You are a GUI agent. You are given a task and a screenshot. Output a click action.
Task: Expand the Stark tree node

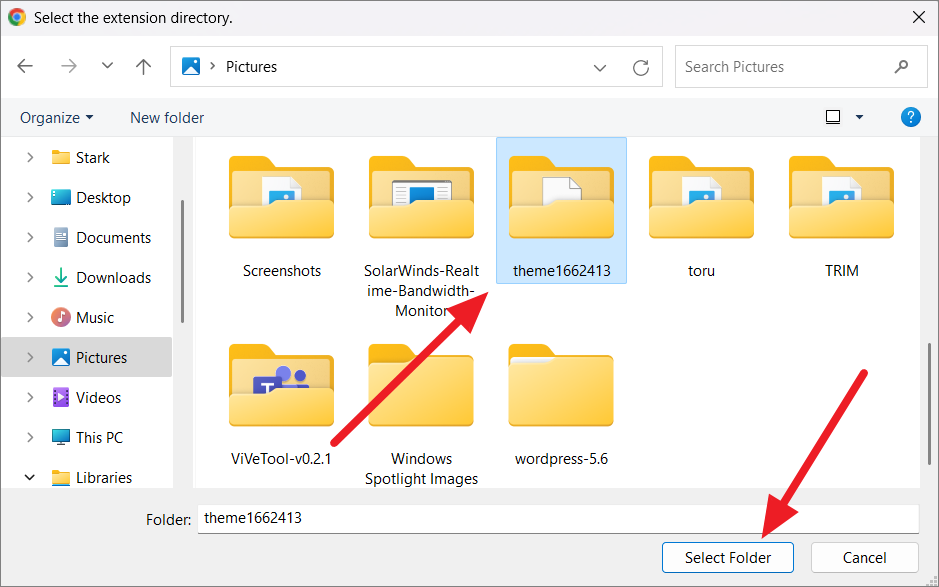click(x=30, y=158)
